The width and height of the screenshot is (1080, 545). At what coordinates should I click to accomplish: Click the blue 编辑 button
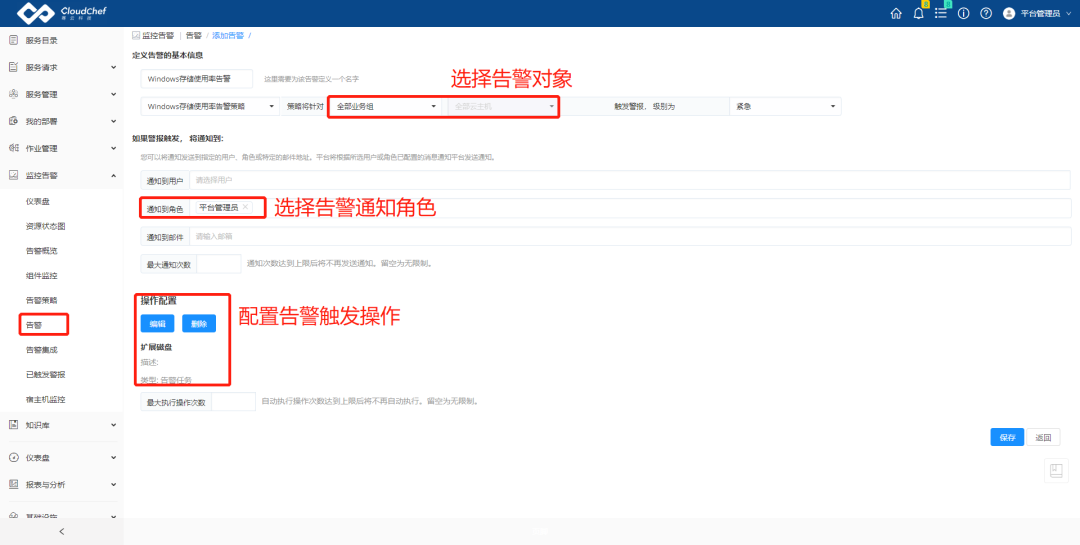pyautogui.click(x=158, y=324)
